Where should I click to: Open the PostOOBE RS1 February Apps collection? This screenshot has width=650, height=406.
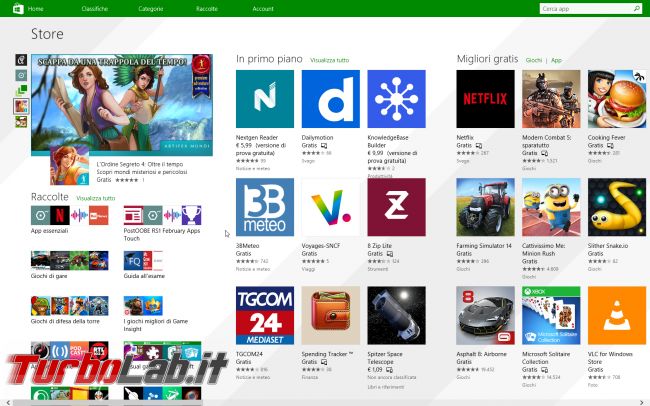pos(162,223)
